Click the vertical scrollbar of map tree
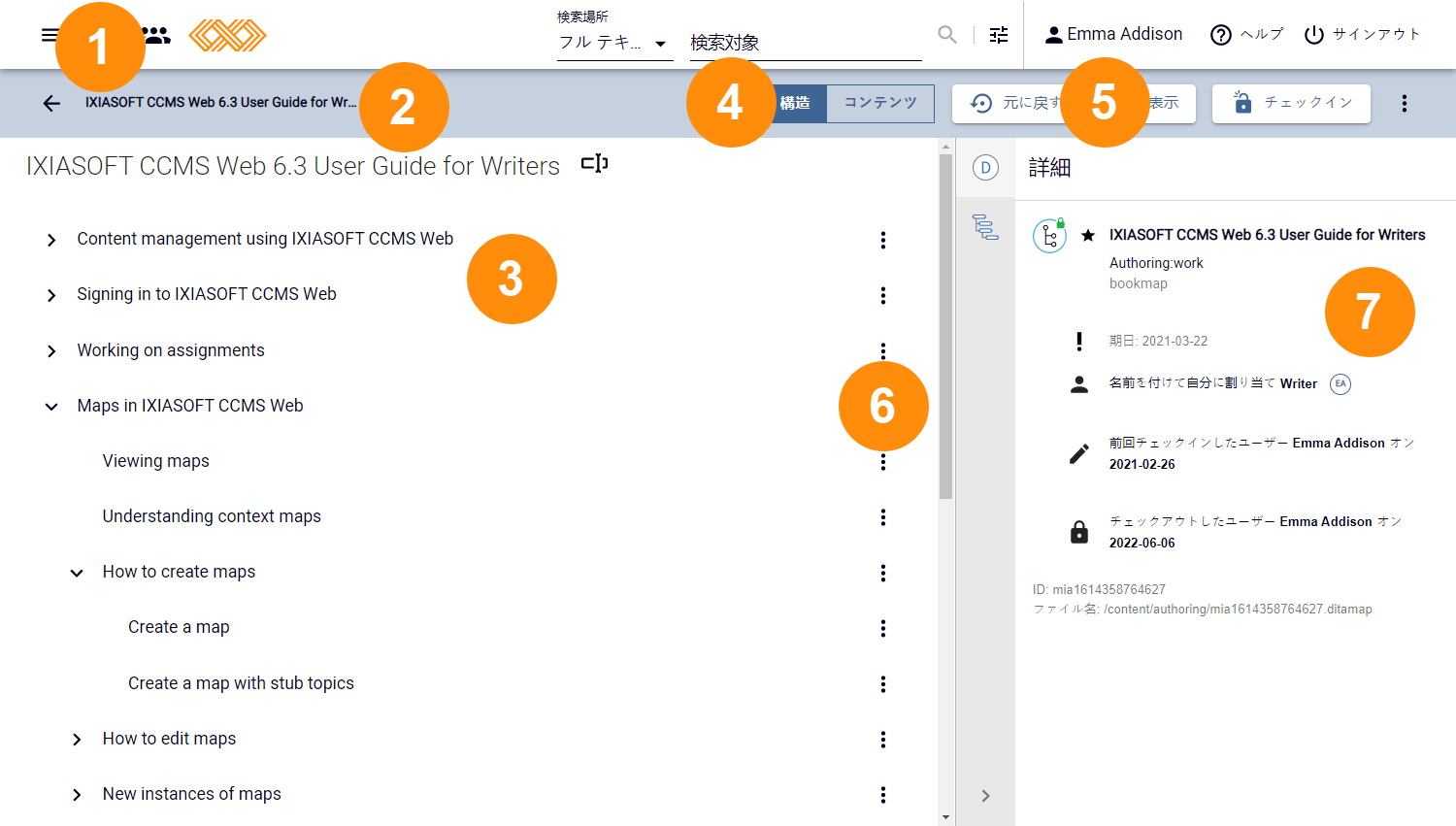1456x826 pixels. point(946,327)
